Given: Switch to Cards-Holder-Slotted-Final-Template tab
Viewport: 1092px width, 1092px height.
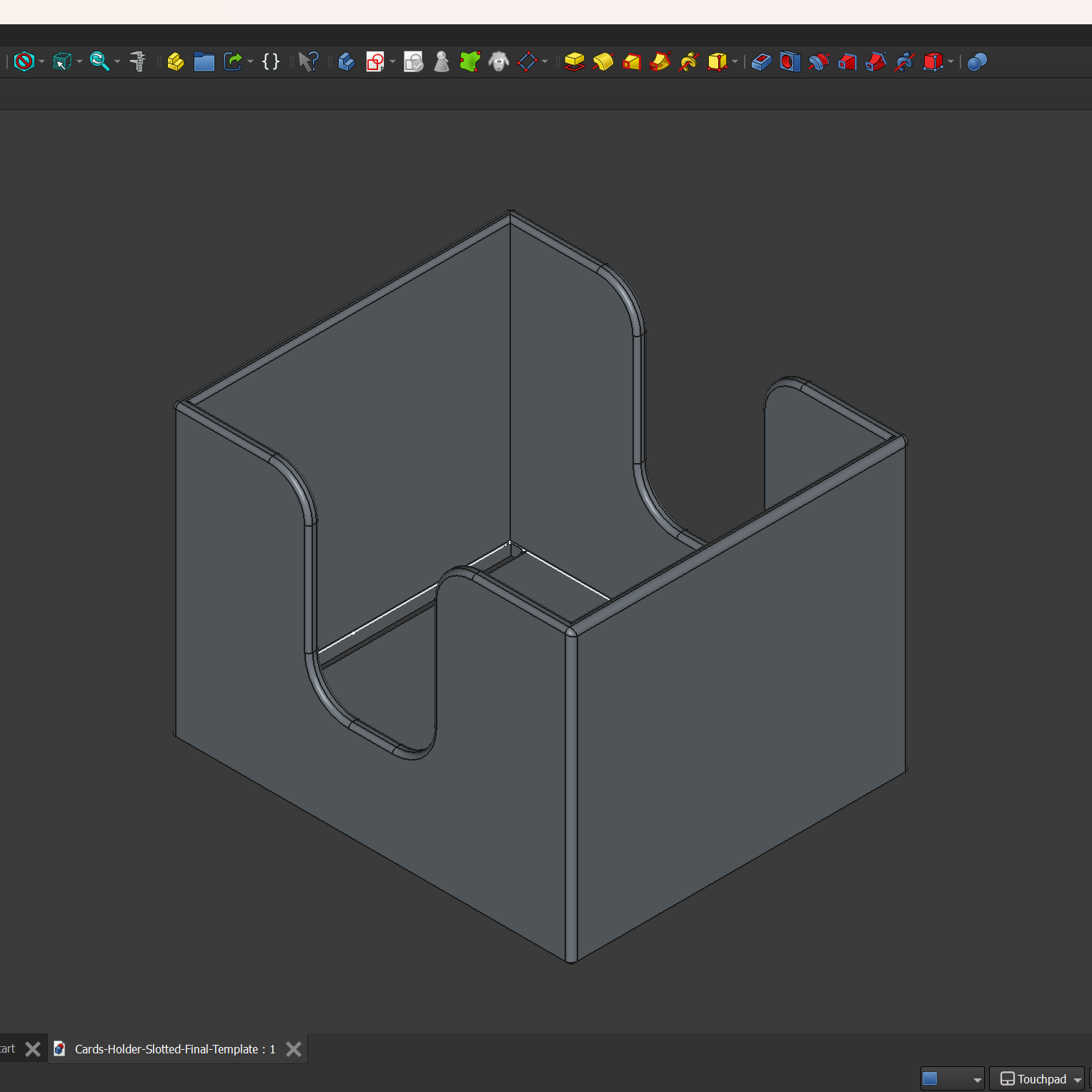Looking at the screenshot, I should click(x=174, y=1049).
